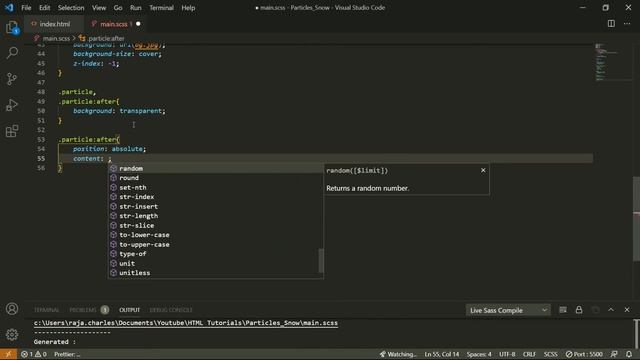This screenshot has width=640, height=360.
Task: Click main.scss in the breadcrumb
Action: pos(56,38)
